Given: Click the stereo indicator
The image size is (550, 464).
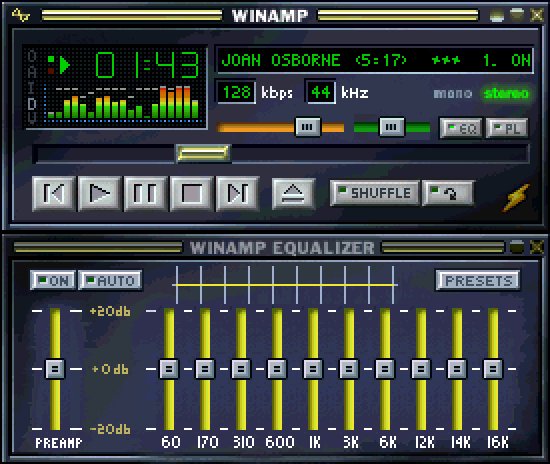Looking at the screenshot, I should [506, 93].
